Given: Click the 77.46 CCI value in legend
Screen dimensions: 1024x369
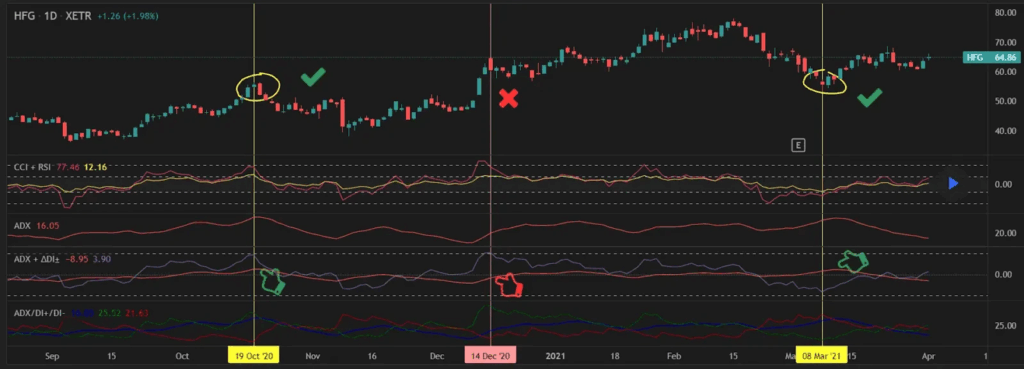Looking at the screenshot, I should (68, 167).
